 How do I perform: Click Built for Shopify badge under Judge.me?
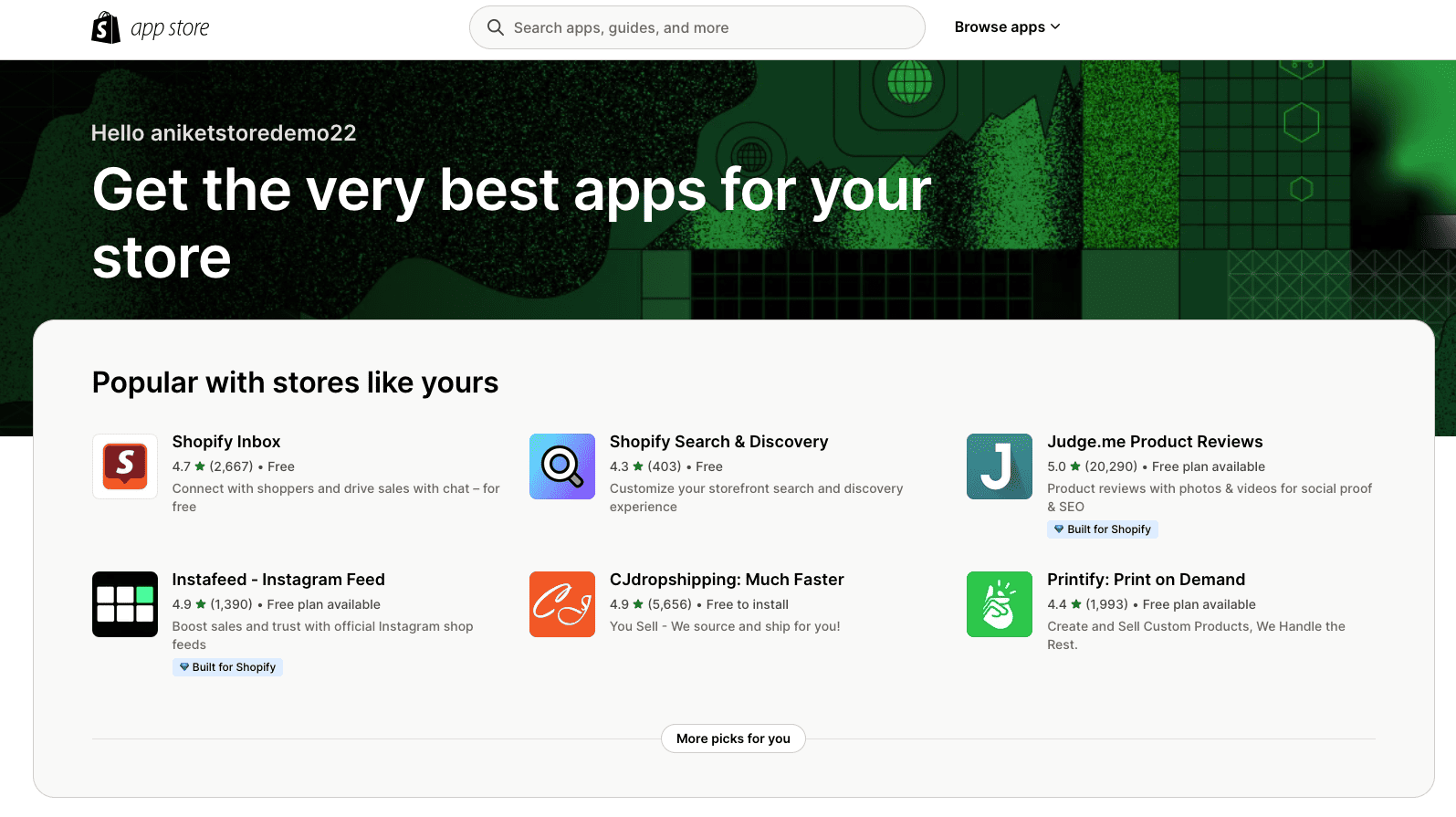click(1103, 529)
